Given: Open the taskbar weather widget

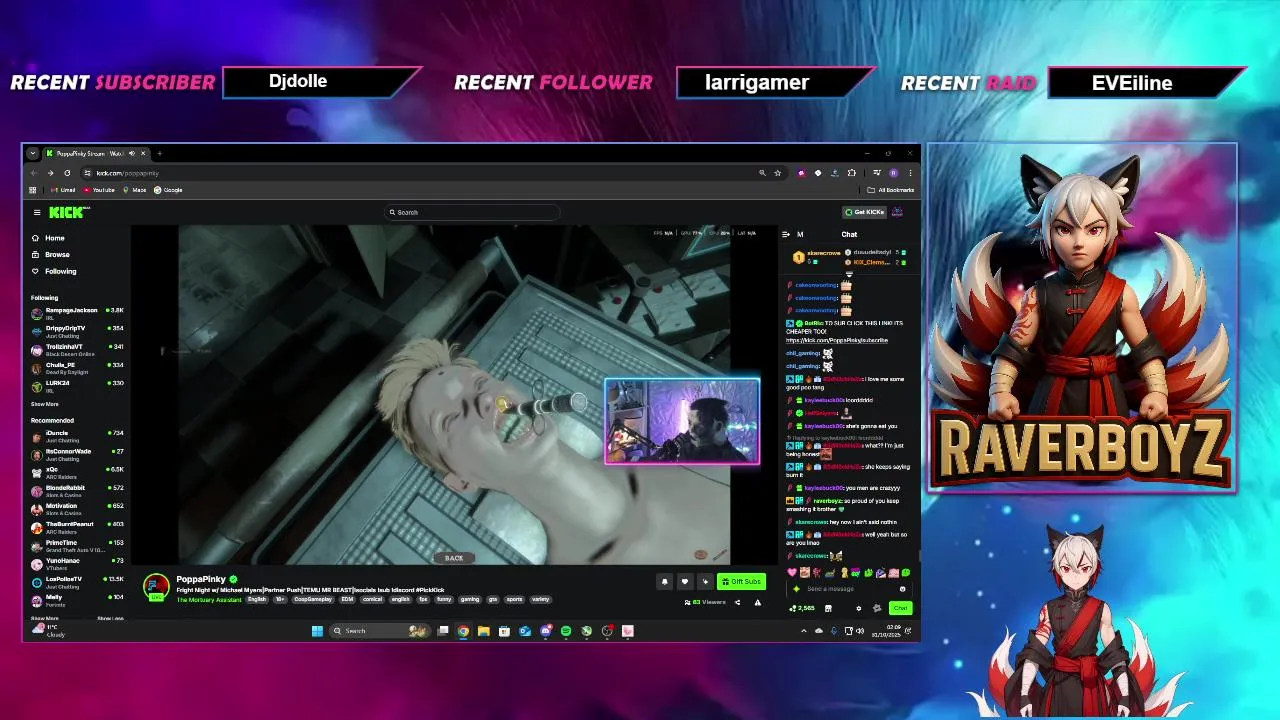Looking at the screenshot, I should pos(50,631).
